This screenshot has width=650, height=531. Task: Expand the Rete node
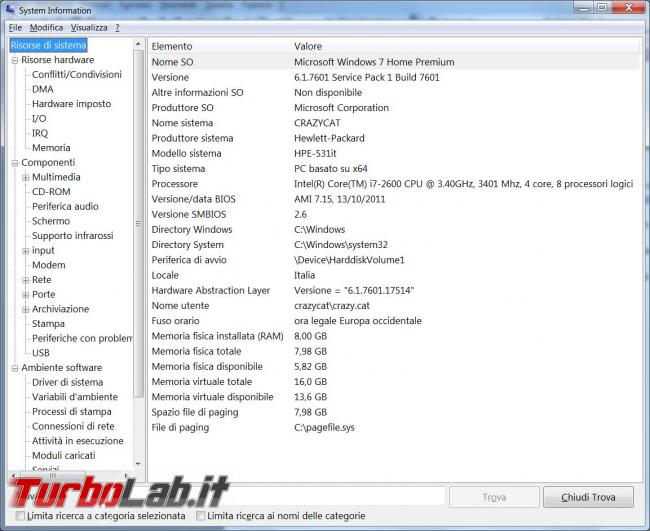click(x=26, y=280)
